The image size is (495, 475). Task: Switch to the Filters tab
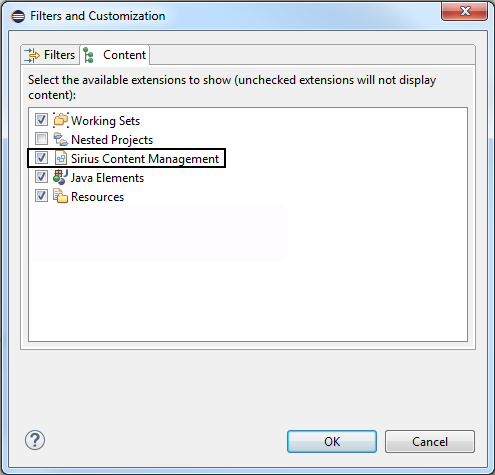(x=50, y=55)
